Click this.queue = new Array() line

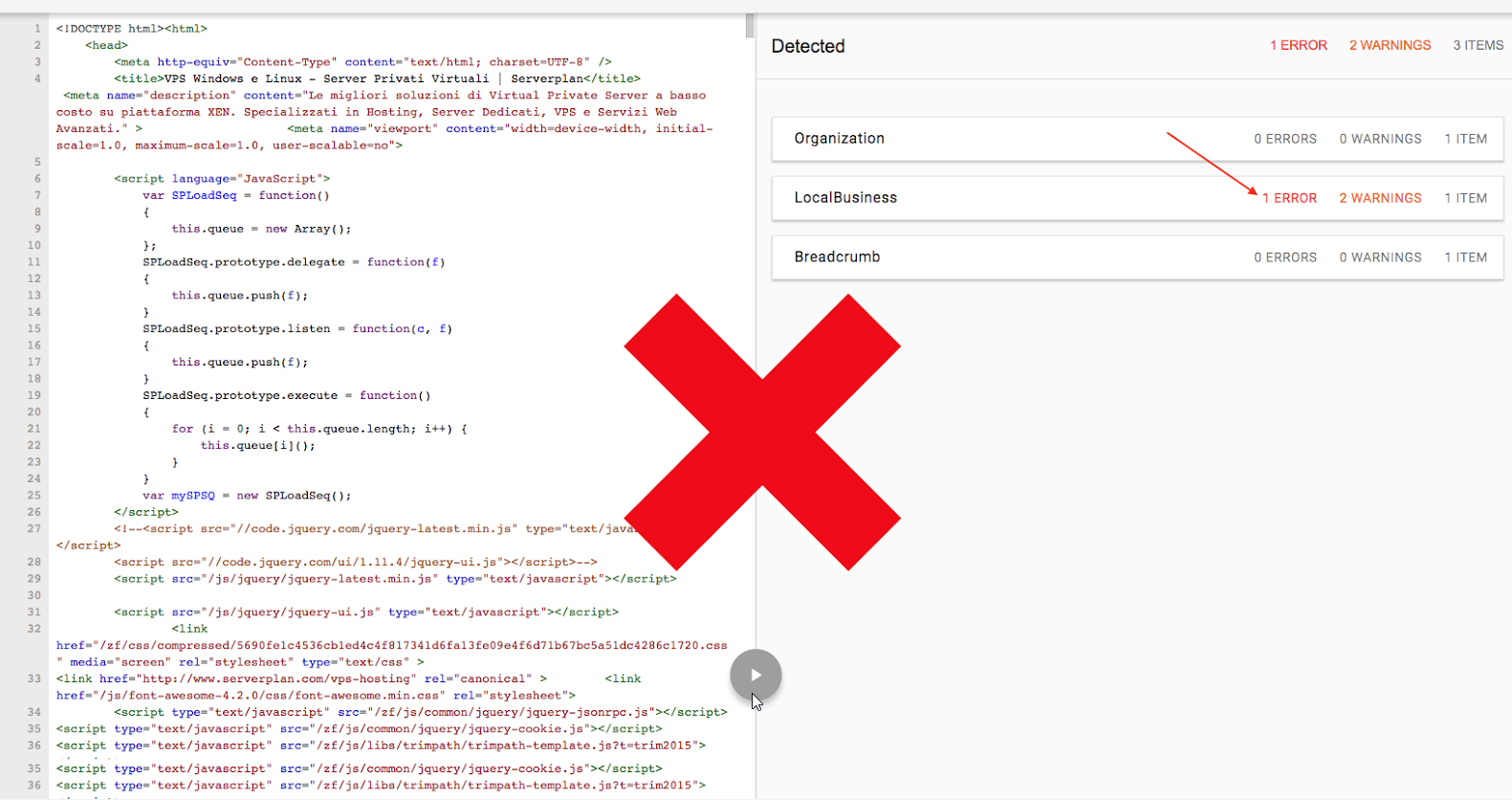pos(261,229)
